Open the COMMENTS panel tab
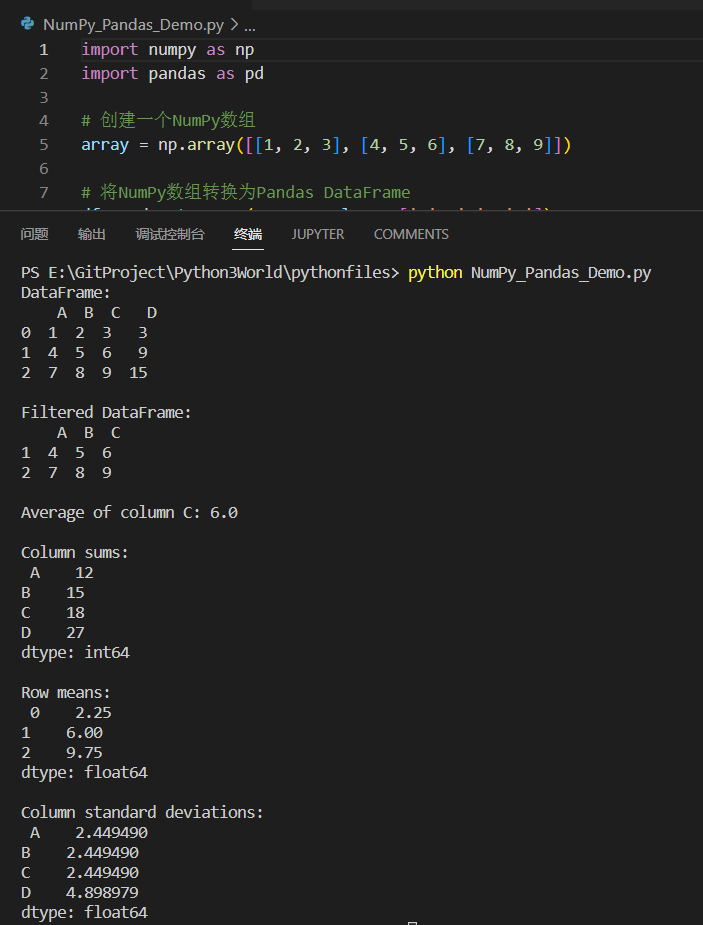 pos(411,234)
